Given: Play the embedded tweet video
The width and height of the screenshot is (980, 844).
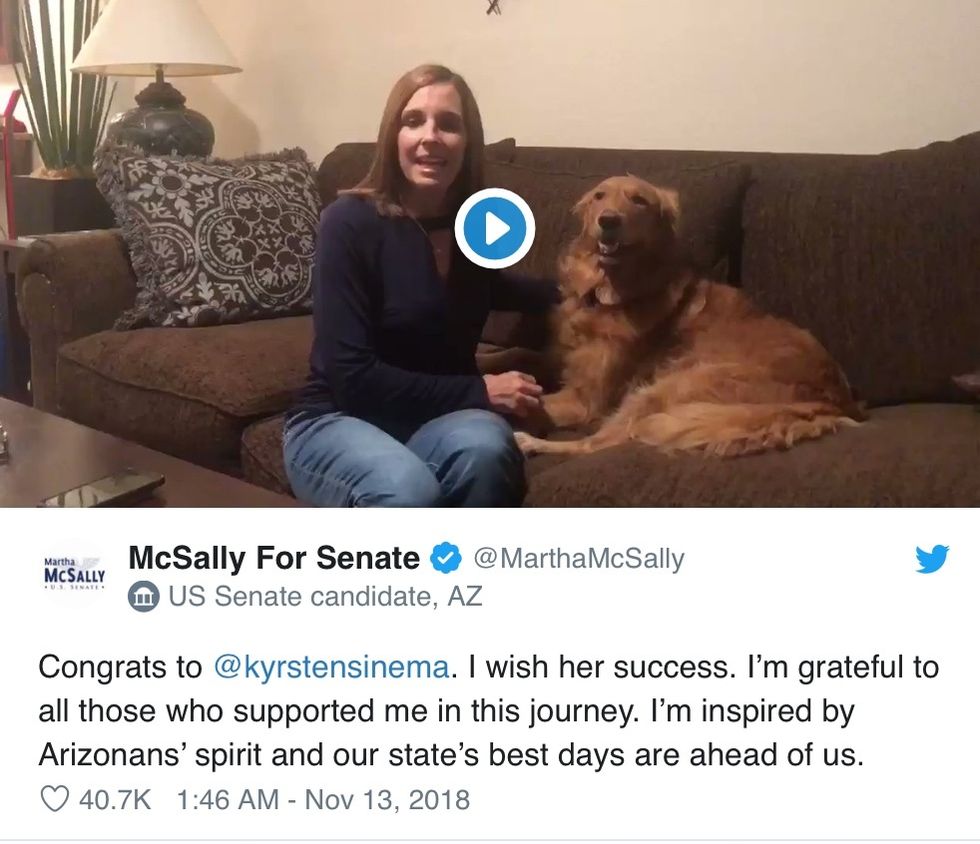Looking at the screenshot, I should point(494,228).
